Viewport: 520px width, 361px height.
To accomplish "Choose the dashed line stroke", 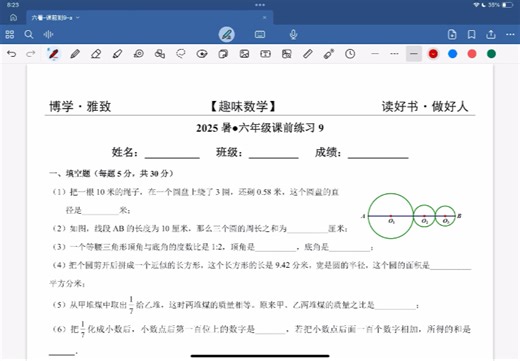I will click(394, 54).
